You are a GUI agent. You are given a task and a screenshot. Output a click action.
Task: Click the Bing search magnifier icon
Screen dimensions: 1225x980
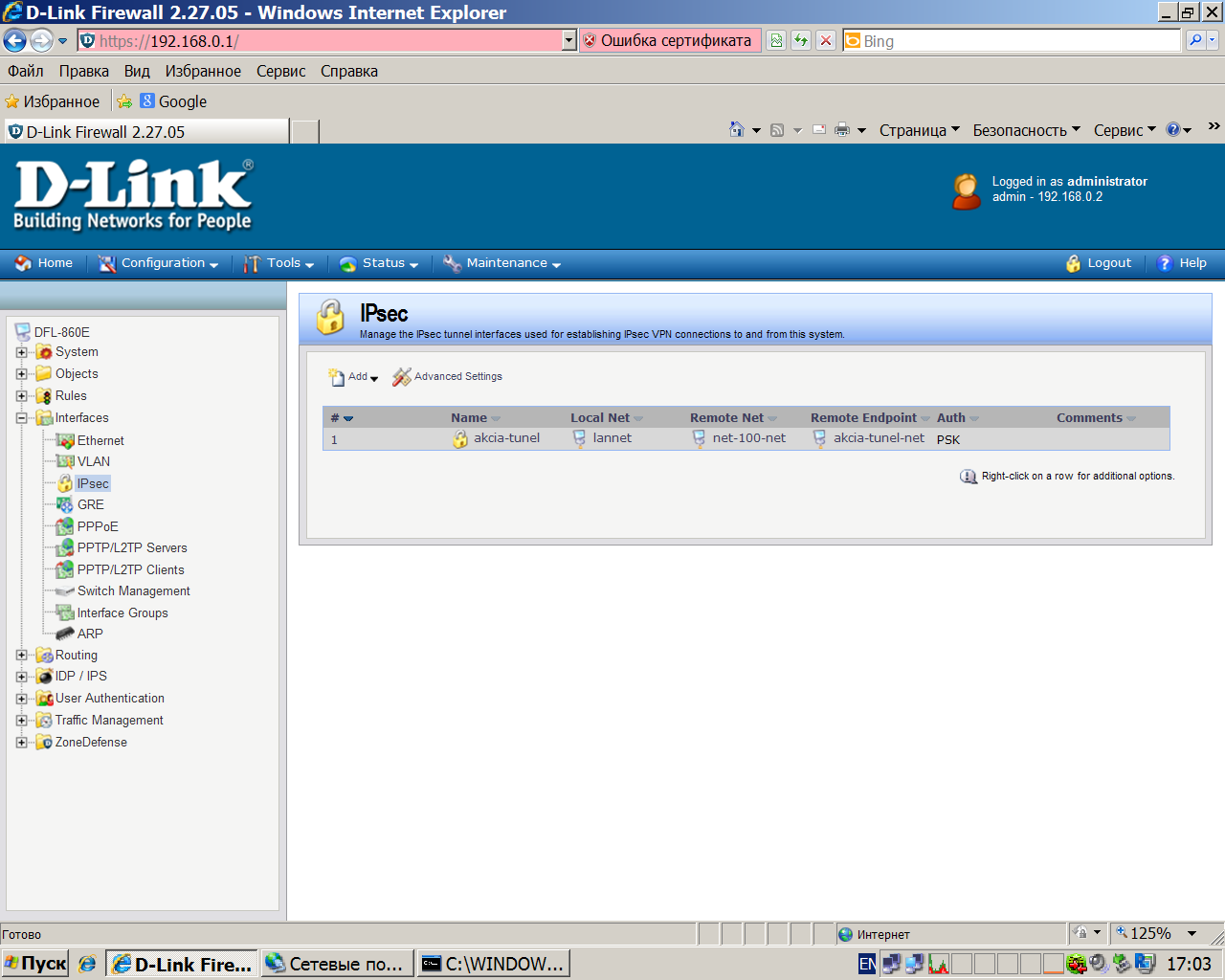point(1195,40)
